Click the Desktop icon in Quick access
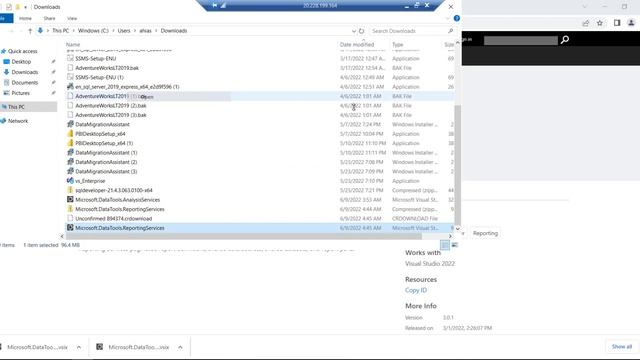 point(7,62)
